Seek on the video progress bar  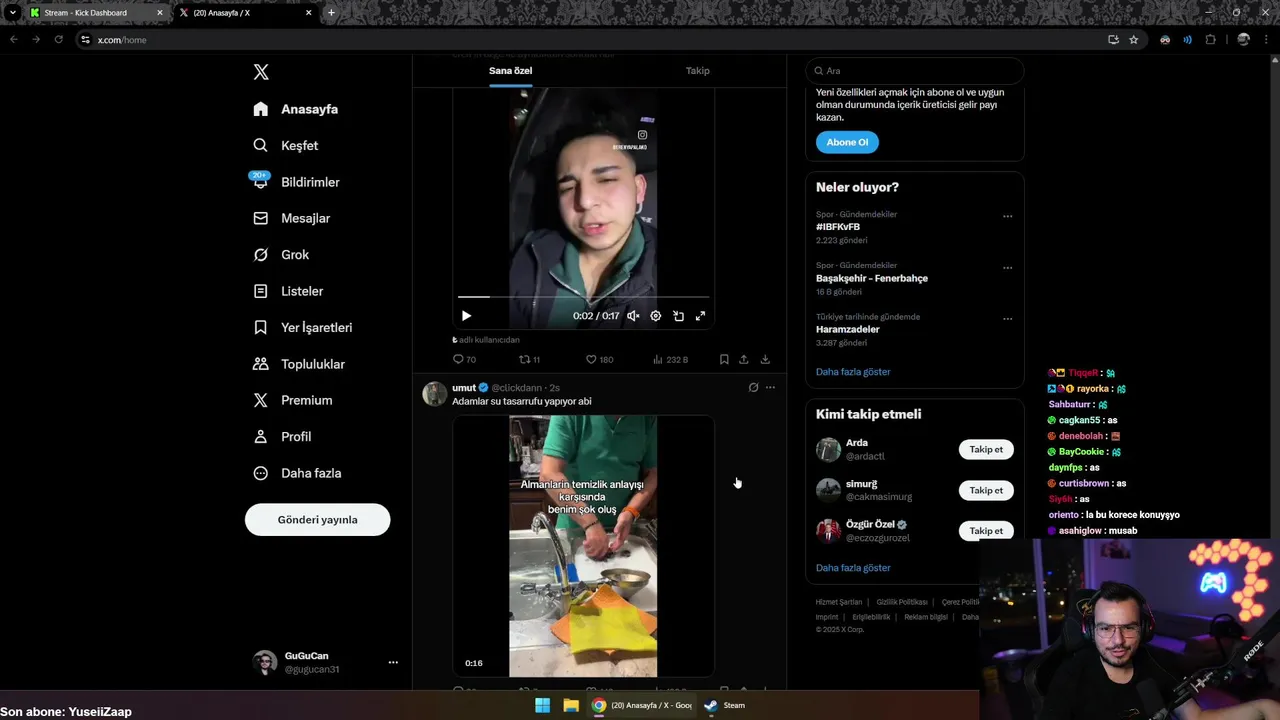tap(583, 297)
